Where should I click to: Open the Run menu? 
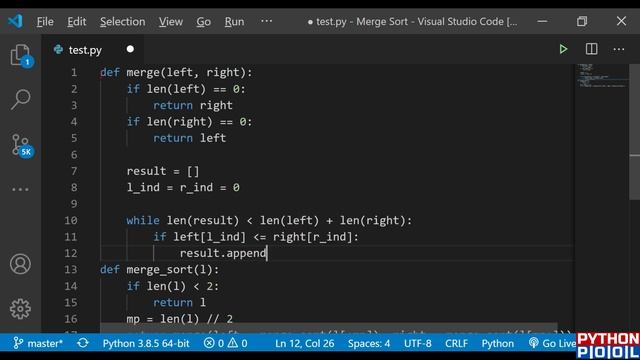point(234,21)
